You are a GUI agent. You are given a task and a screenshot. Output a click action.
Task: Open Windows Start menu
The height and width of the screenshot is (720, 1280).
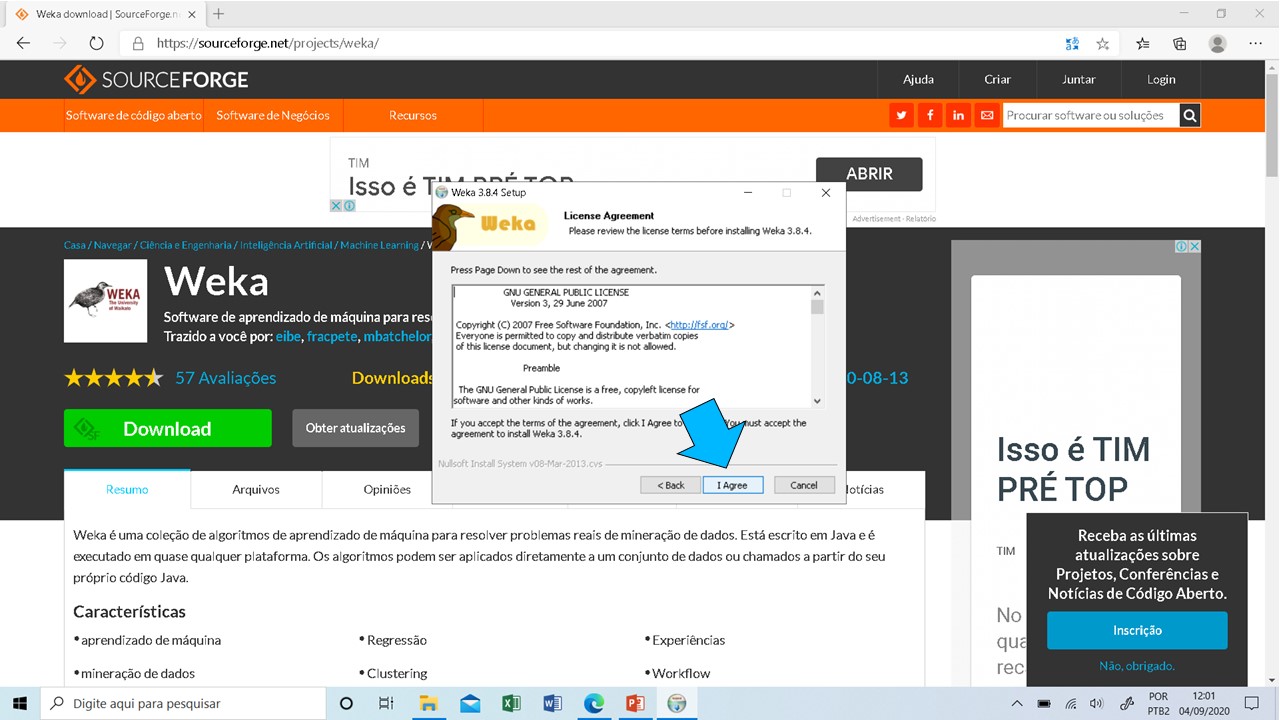coord(20,703)
